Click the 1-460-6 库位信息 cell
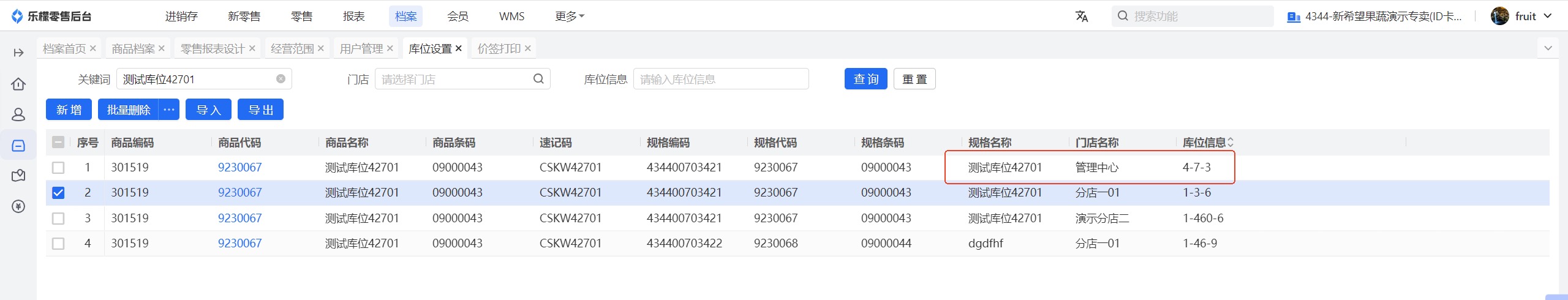 click(1203, 218)
